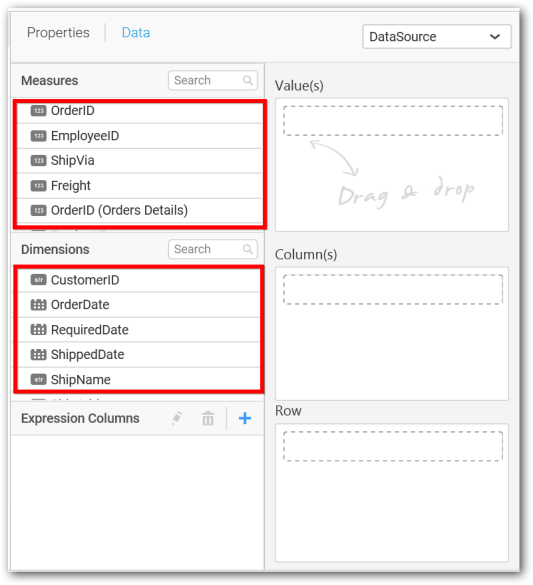Click the DataSource dropdown chevron arrow
The image size is (533, 585).
pos(495,37)
